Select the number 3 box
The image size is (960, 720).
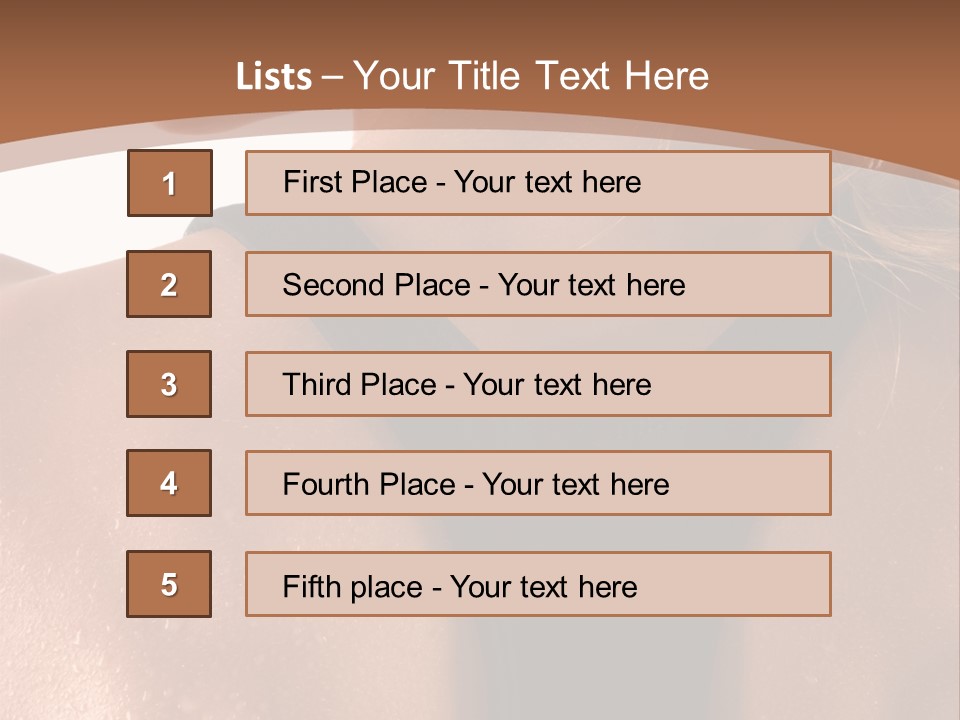[x=169, y=384]
